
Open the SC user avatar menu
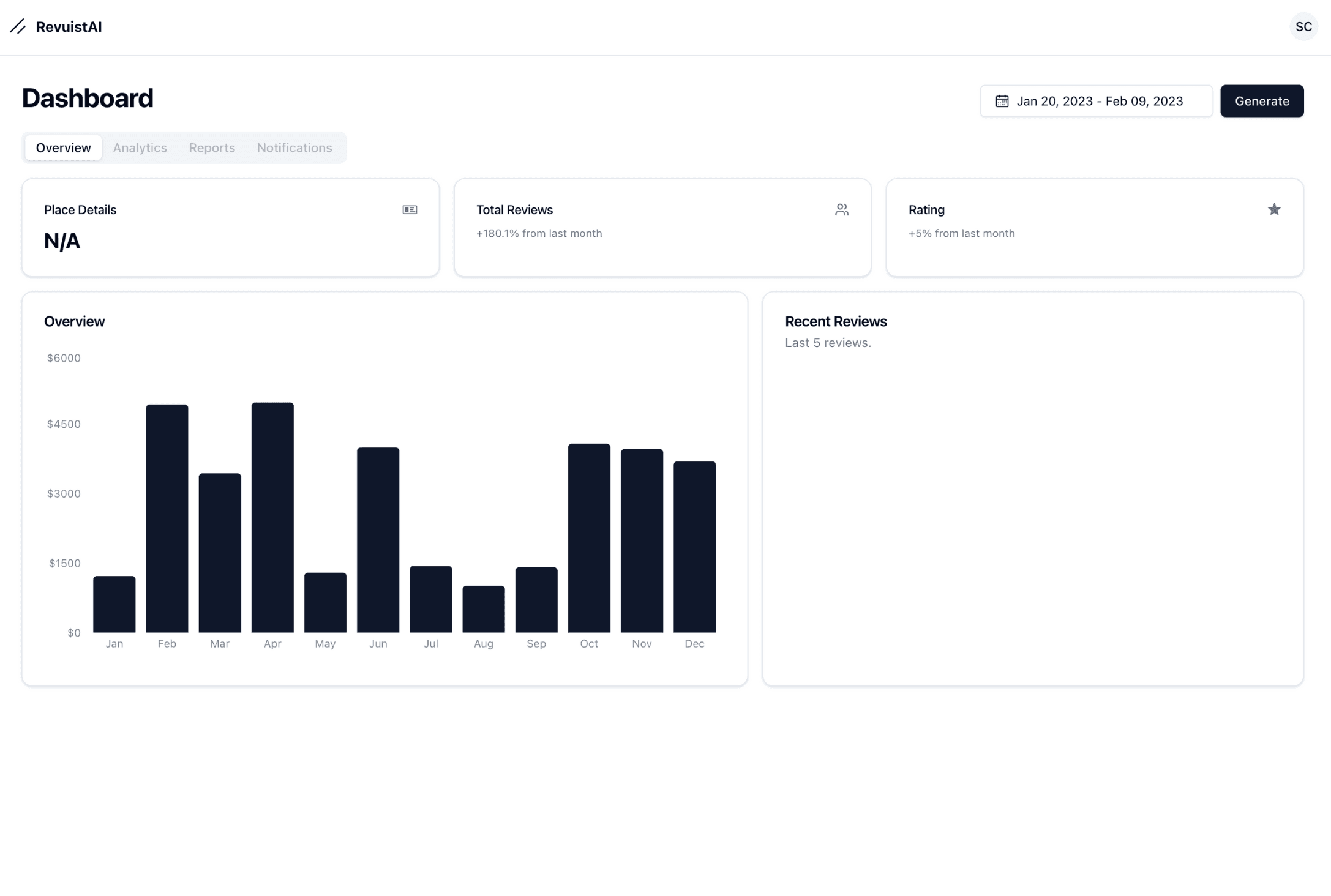pyautogui.click(x=1303, y=27)
